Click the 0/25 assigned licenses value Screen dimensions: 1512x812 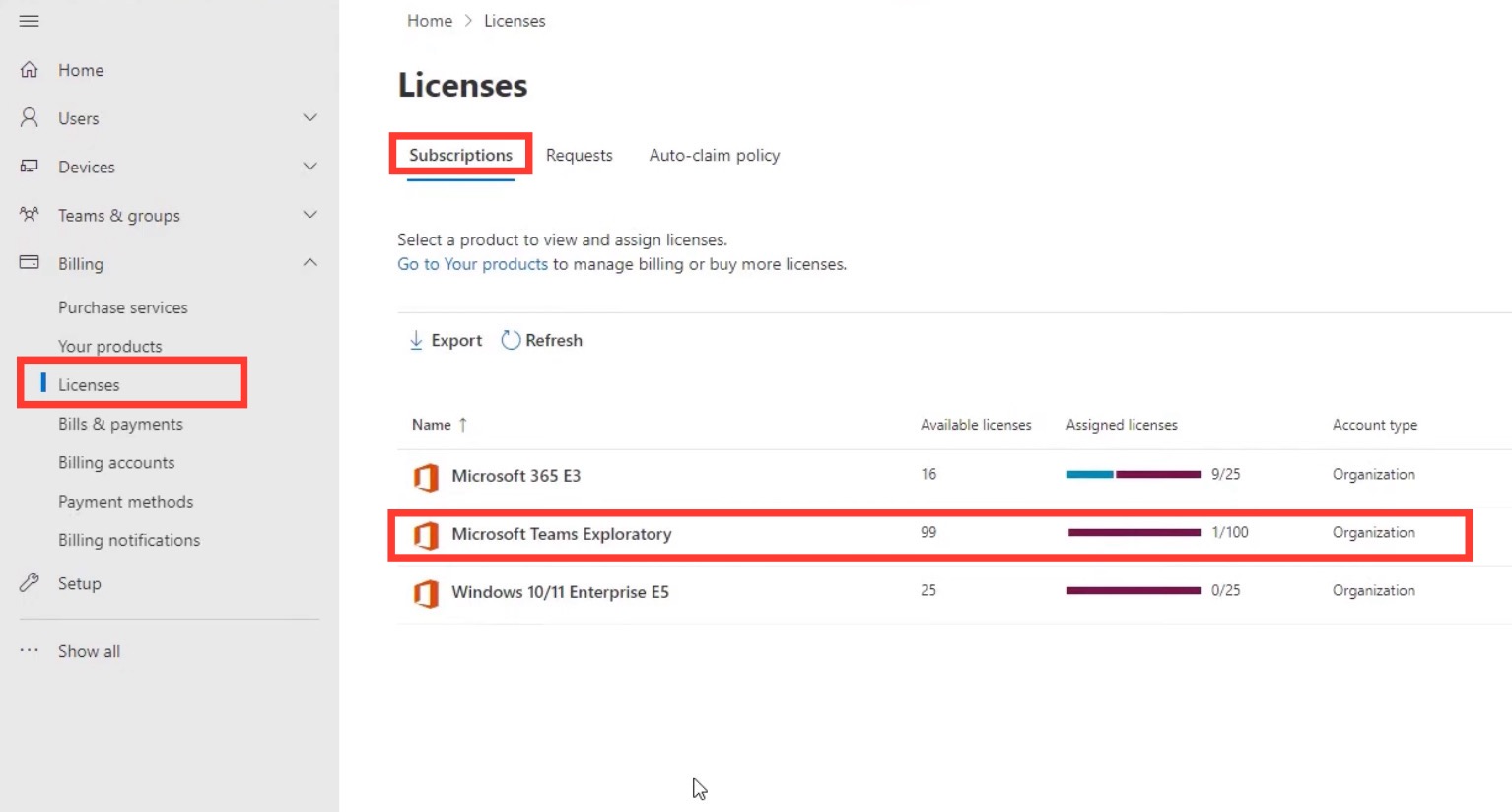coord(1226,590)
